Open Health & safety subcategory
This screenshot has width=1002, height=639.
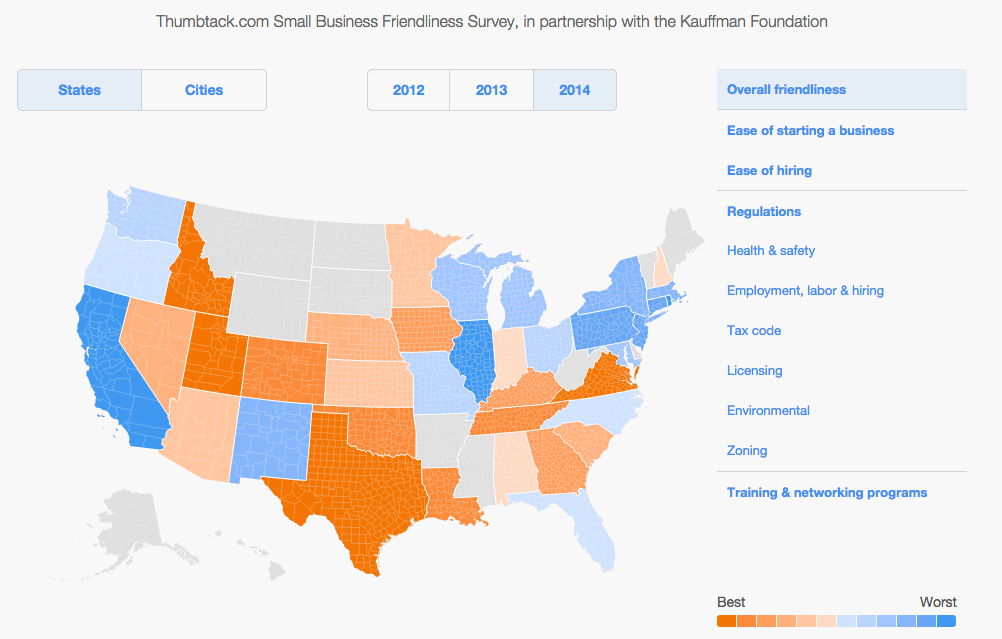point(771,250)
